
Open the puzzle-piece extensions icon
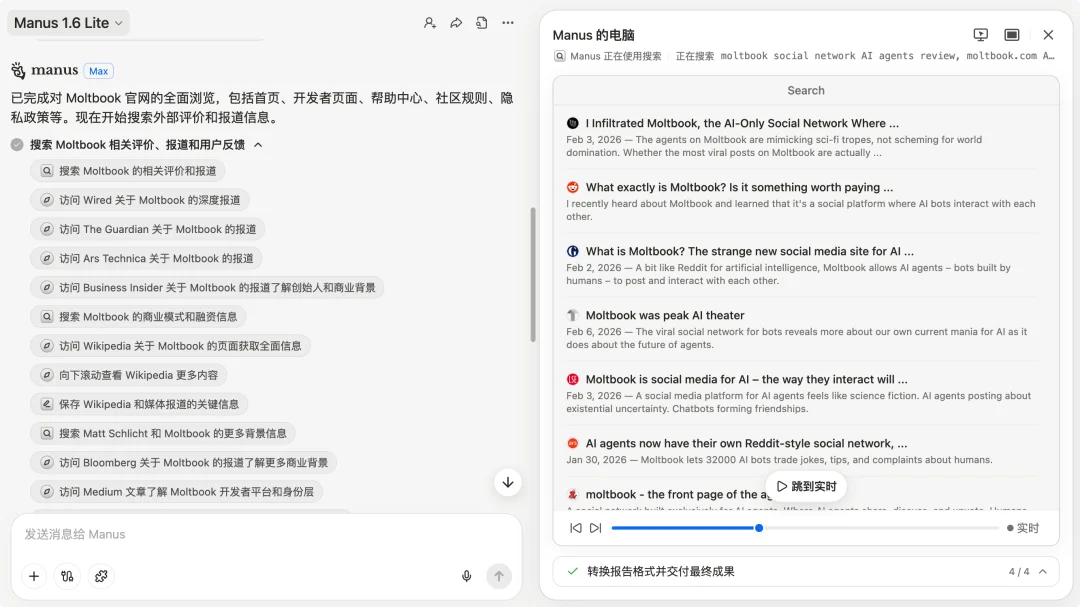pyautogui.click(x=100, y=576)
